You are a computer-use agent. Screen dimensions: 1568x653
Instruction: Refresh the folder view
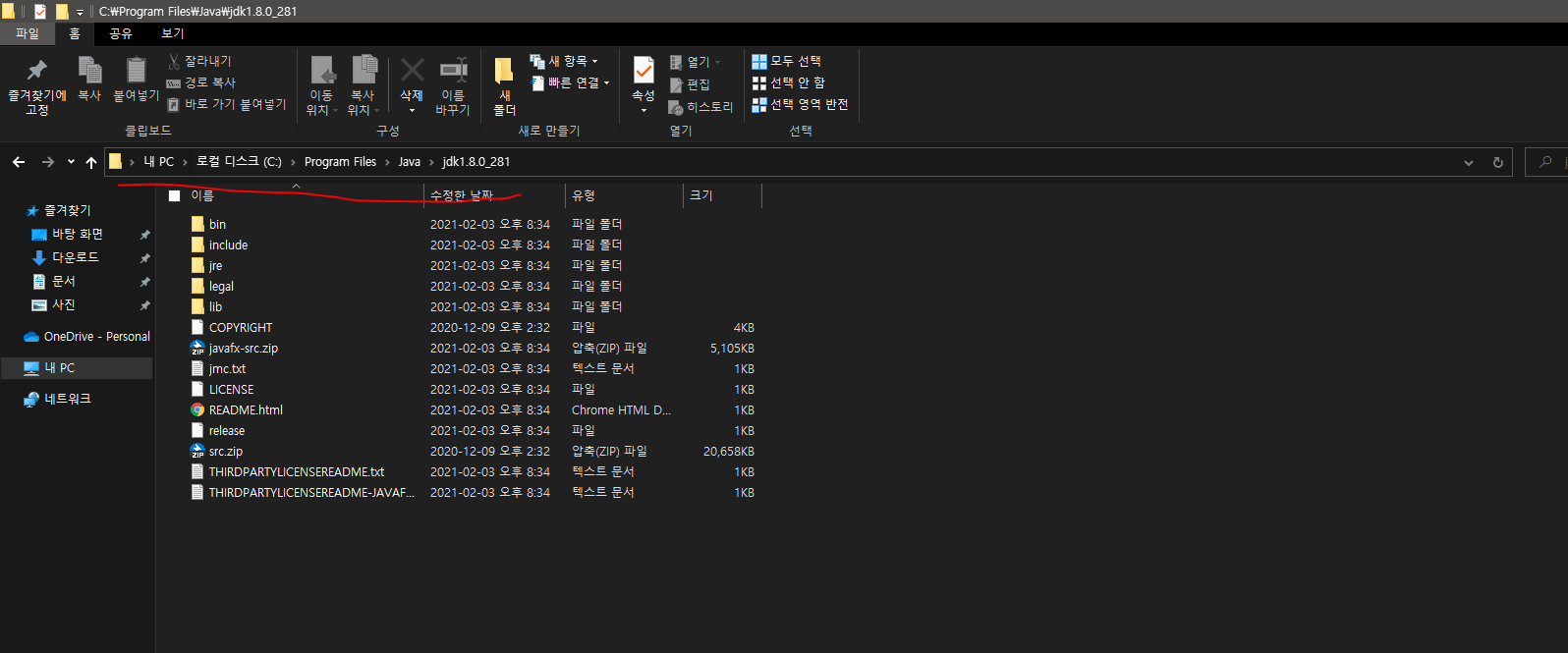point(1498,162)
